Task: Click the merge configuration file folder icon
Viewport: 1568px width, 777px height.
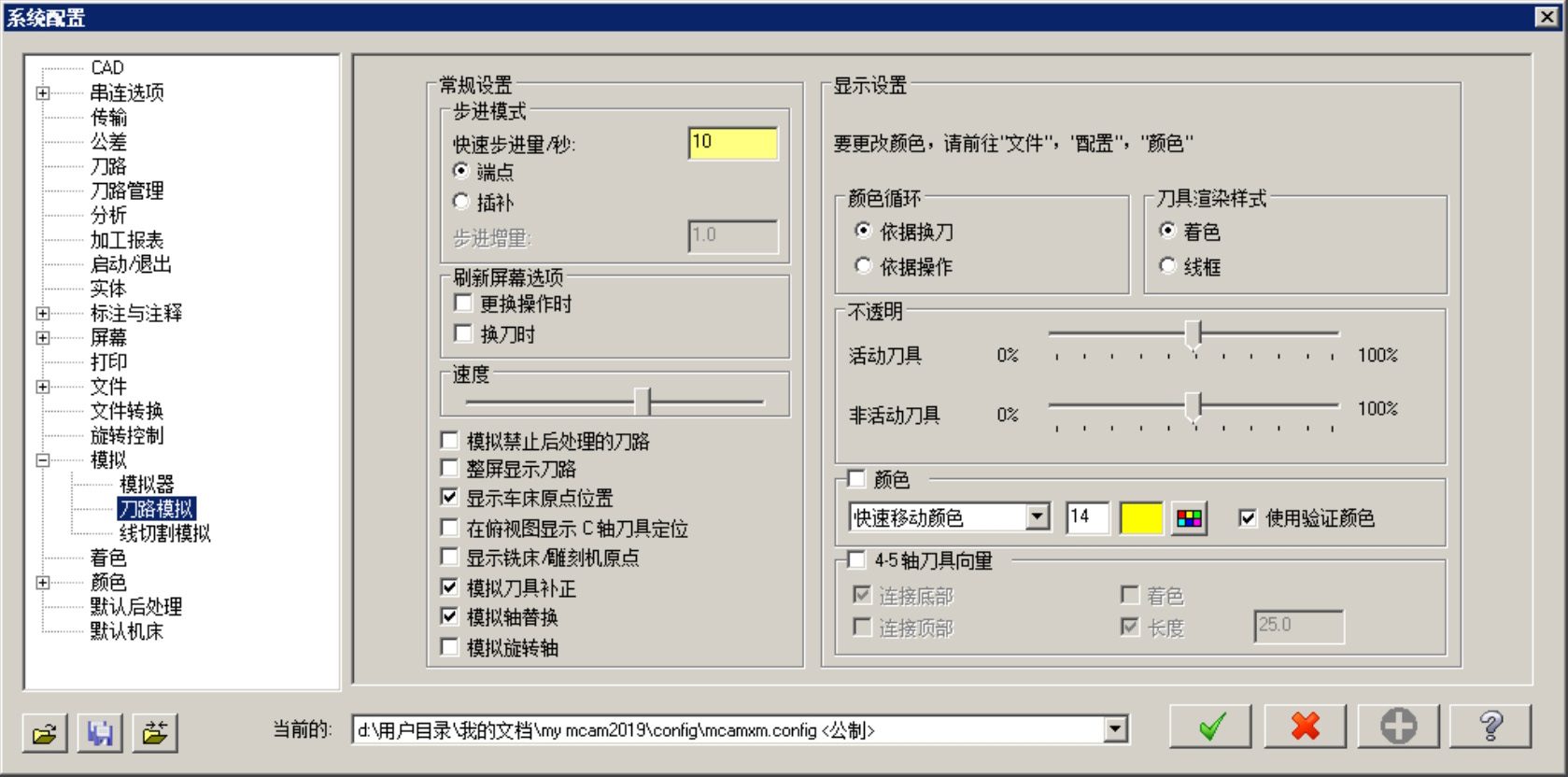Action: point(155,732)
